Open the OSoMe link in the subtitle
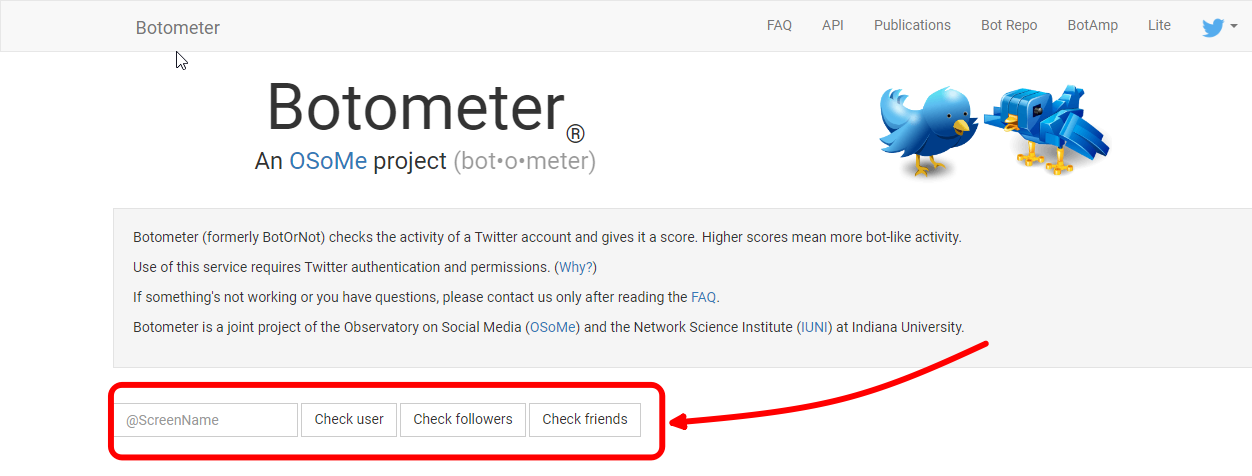The width and height of the screenshot is (1252, 476). tap(328, 161)
